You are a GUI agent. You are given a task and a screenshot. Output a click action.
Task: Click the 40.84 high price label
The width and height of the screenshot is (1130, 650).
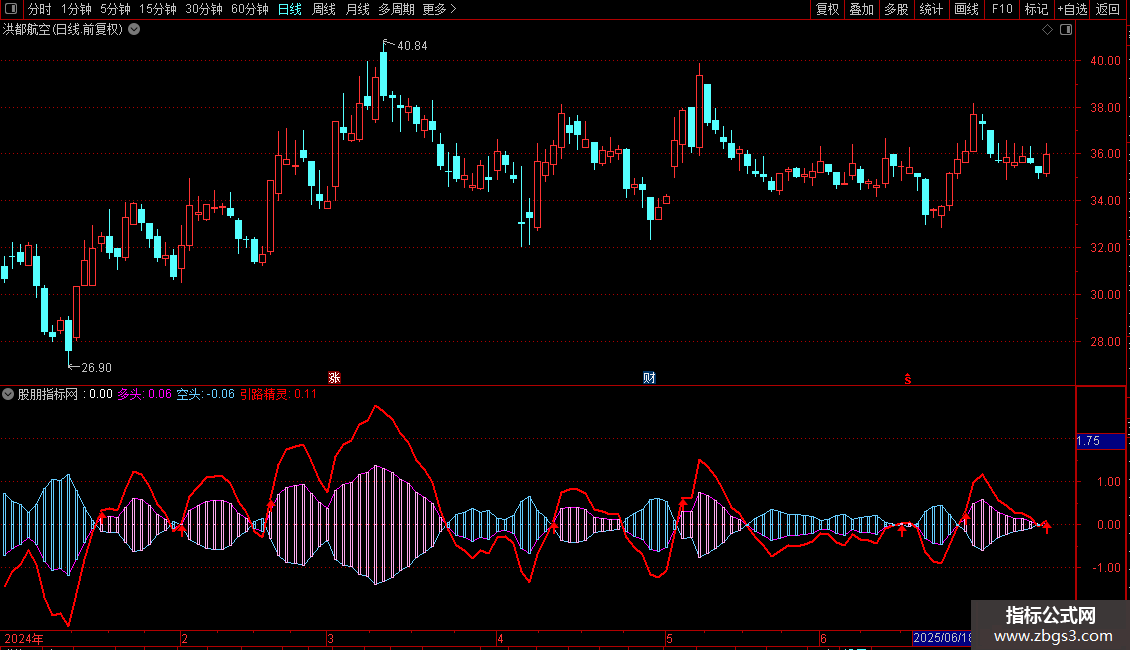(412, 45)
